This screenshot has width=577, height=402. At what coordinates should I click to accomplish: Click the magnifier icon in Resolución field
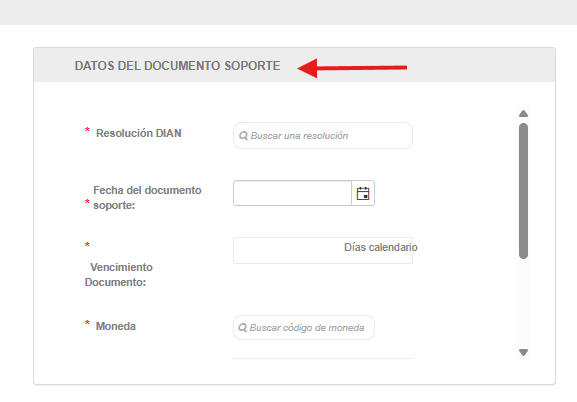click(x=243, y=136)
